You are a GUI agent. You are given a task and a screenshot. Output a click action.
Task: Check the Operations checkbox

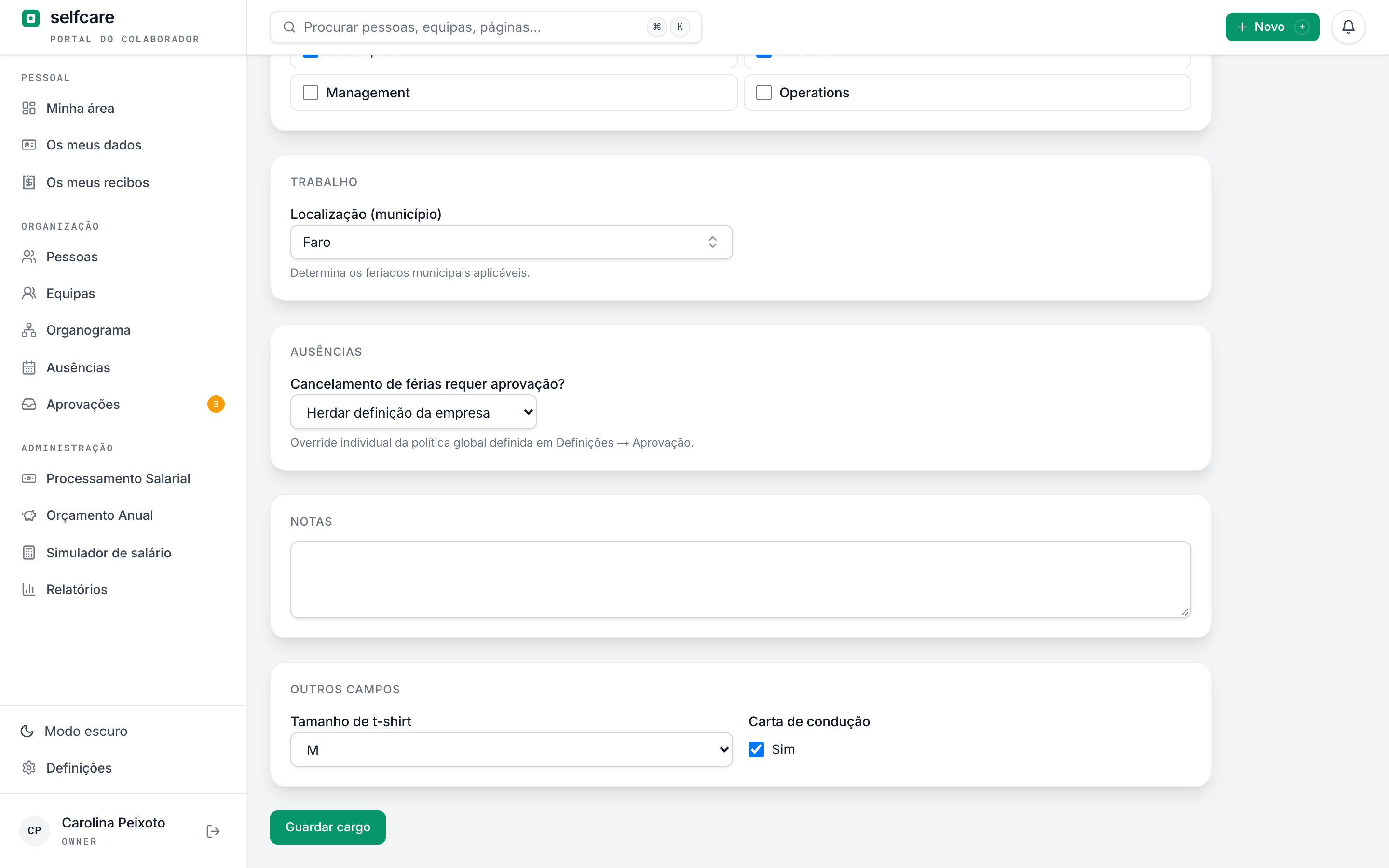click(764, 93)
